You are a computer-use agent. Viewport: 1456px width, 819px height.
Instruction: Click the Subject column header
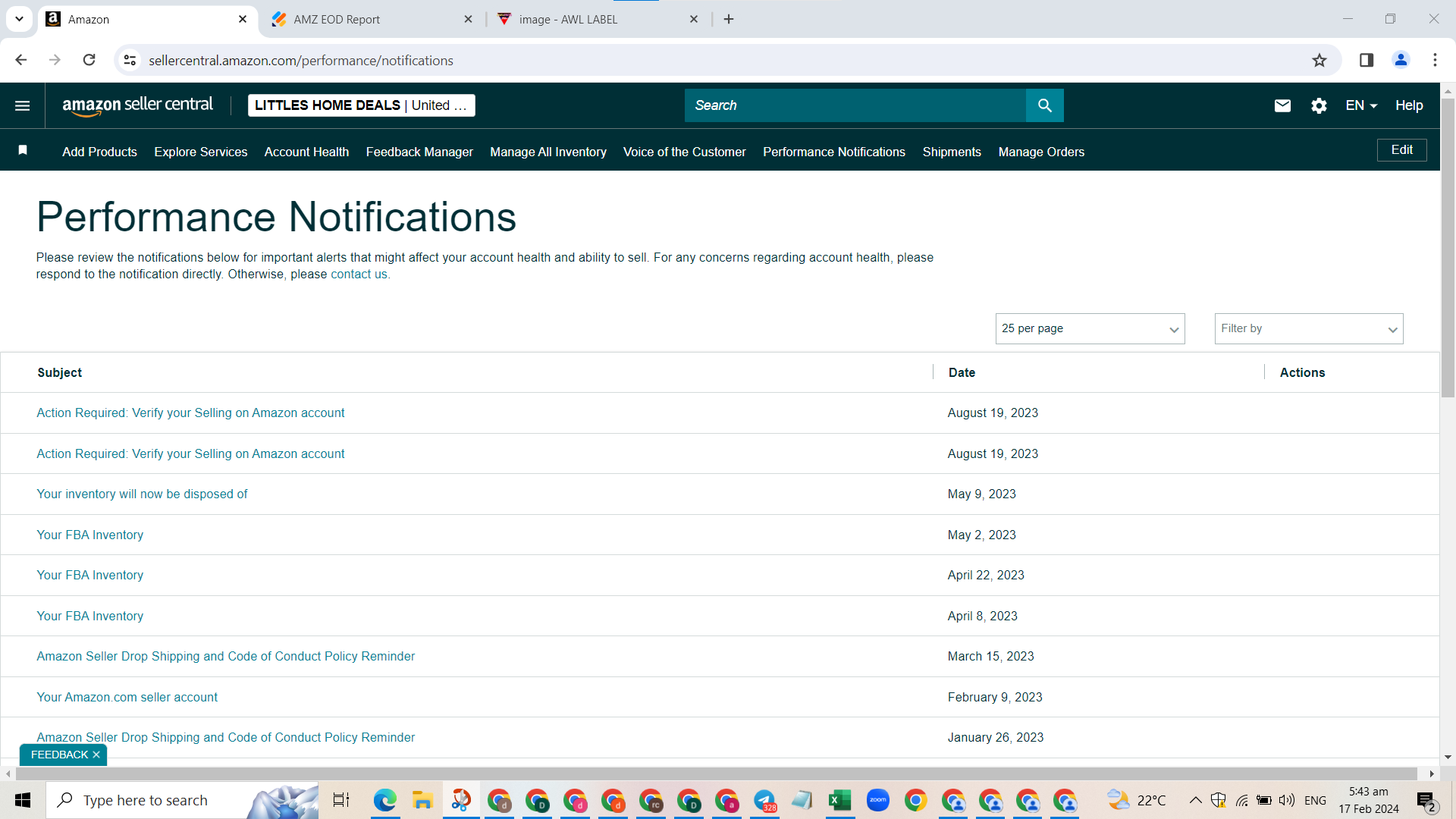[x=60, y=372]
